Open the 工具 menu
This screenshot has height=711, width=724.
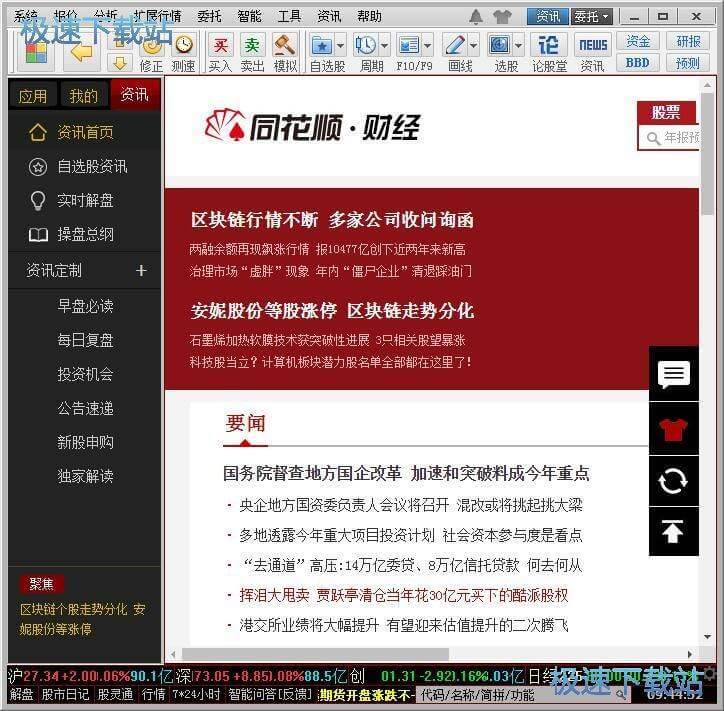[x=290, y=17]
